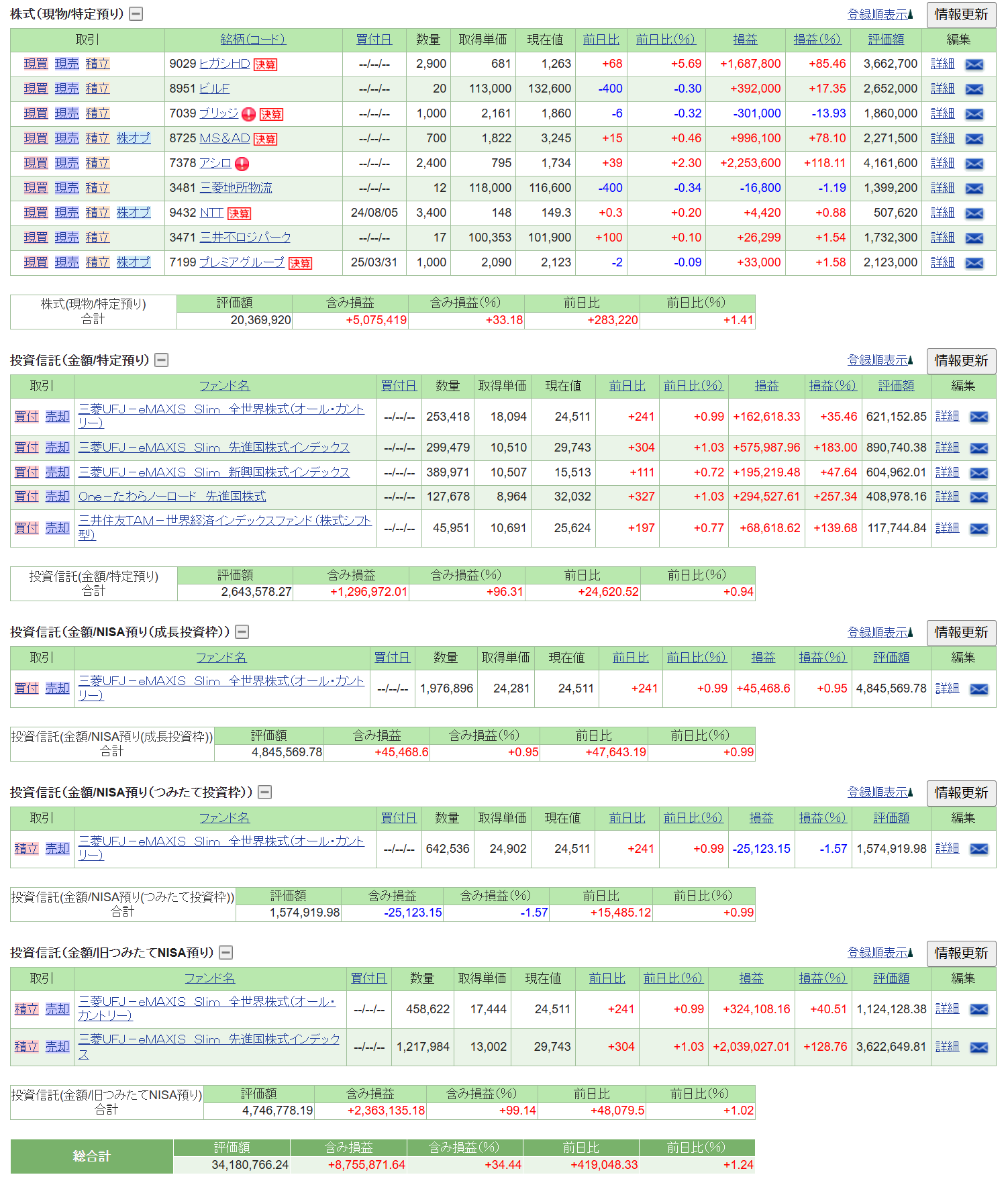Click the mail alert icon for 3481 三菱地所物流
1008x1183 pixels.
(x=974, y=189)
